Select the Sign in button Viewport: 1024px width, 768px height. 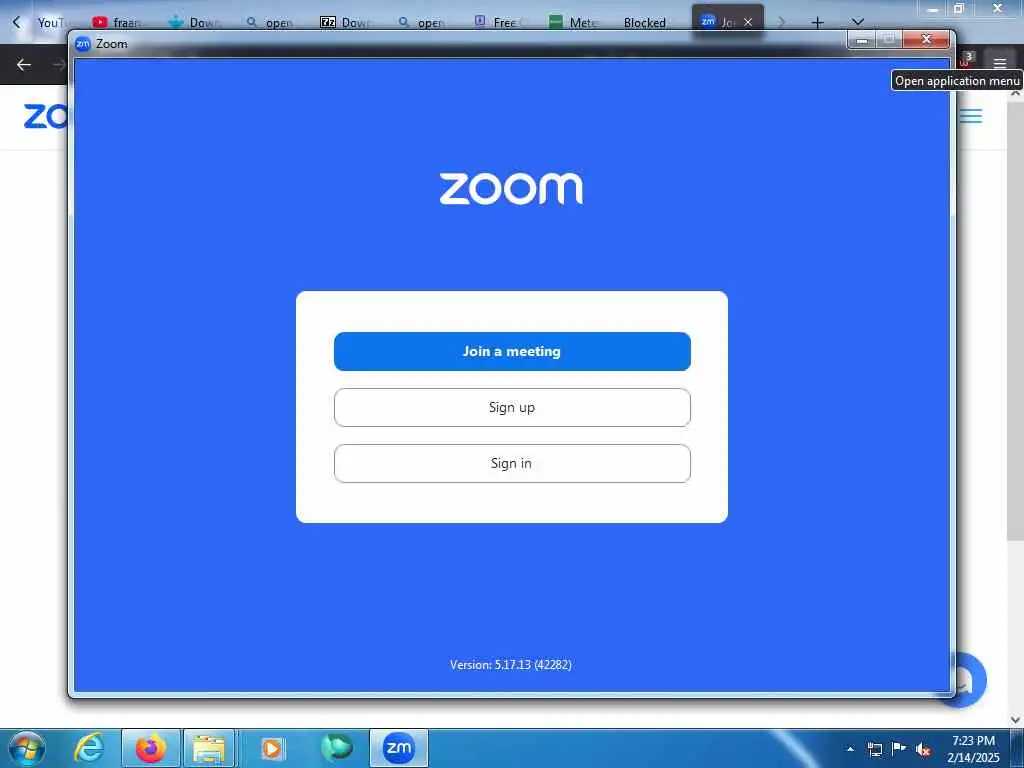(512, 464)
